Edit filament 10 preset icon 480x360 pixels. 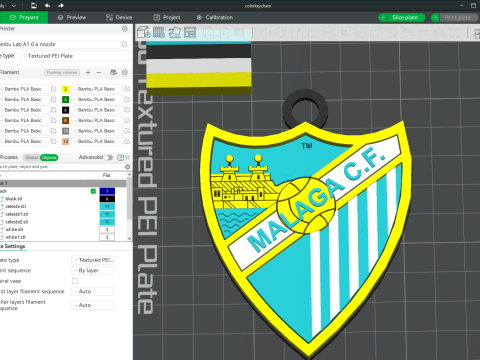point(127,131)
